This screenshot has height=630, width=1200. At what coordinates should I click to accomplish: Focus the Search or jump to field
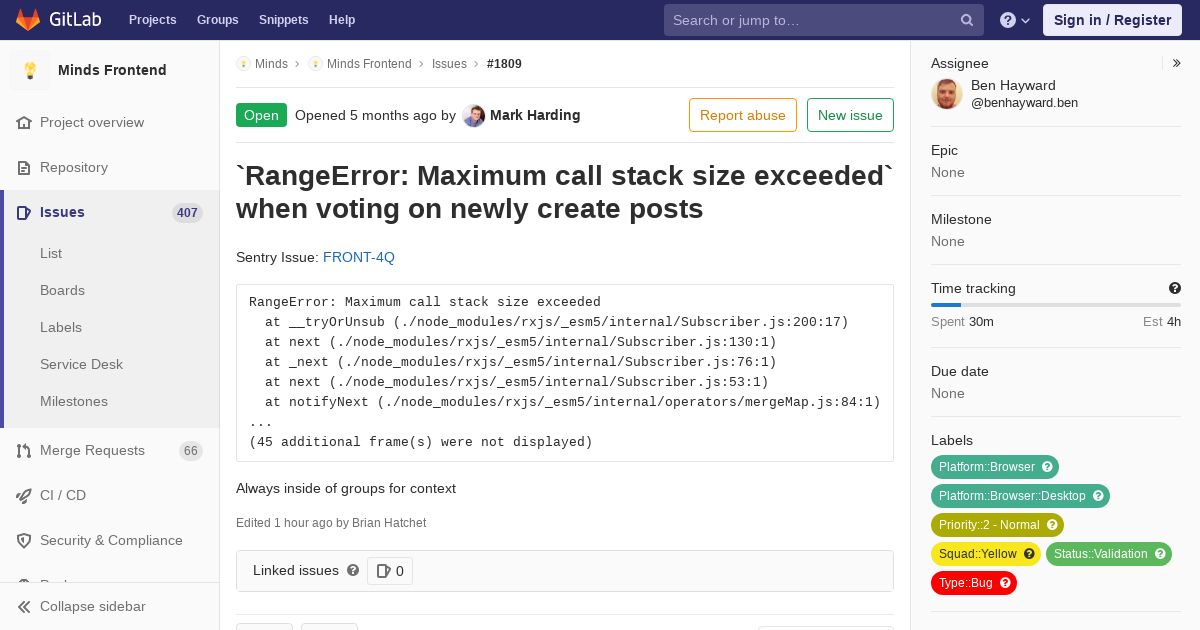(x=814, y=20)
